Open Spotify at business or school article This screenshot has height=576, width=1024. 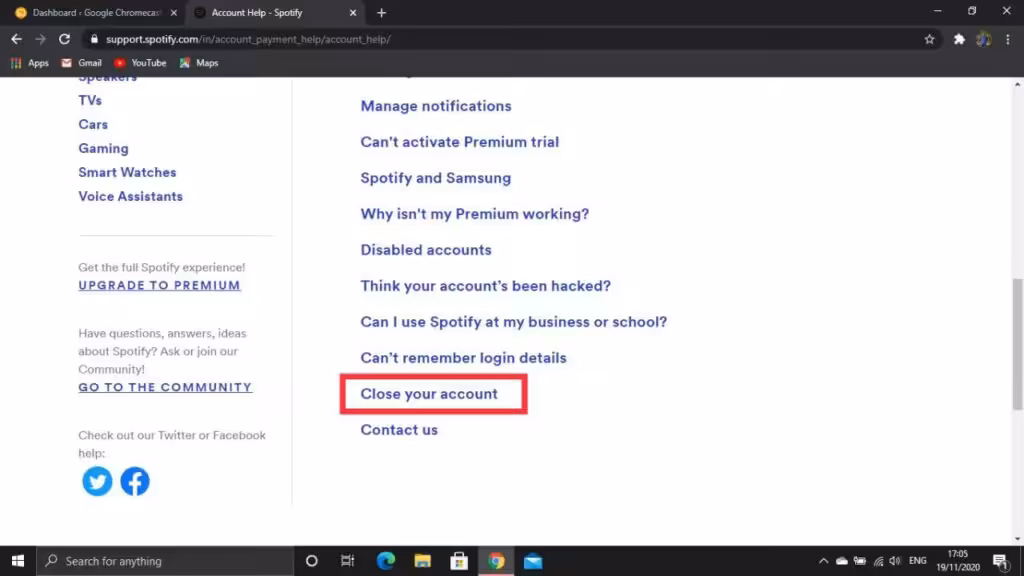514,322
